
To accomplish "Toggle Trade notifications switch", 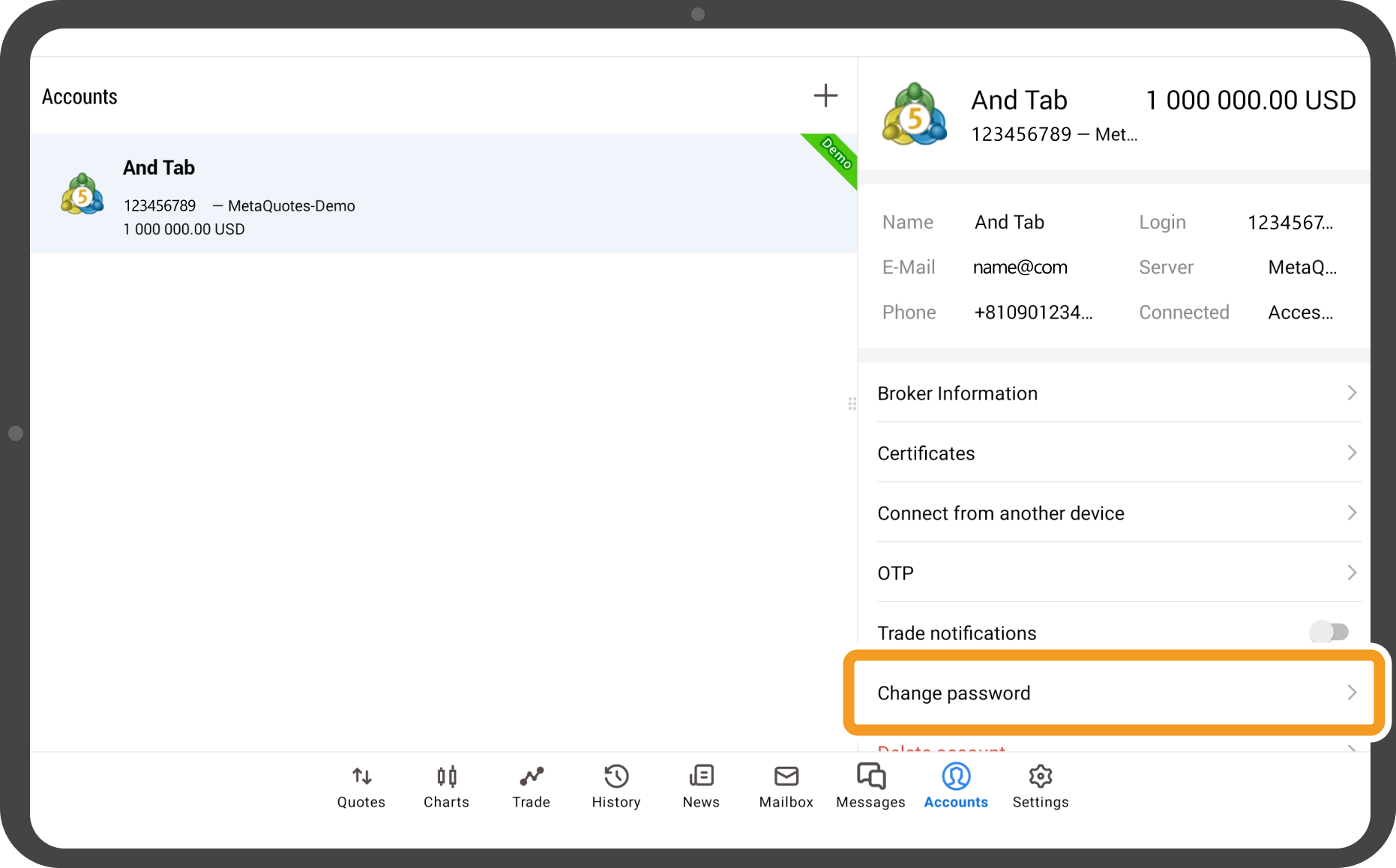I will 1329,633.
